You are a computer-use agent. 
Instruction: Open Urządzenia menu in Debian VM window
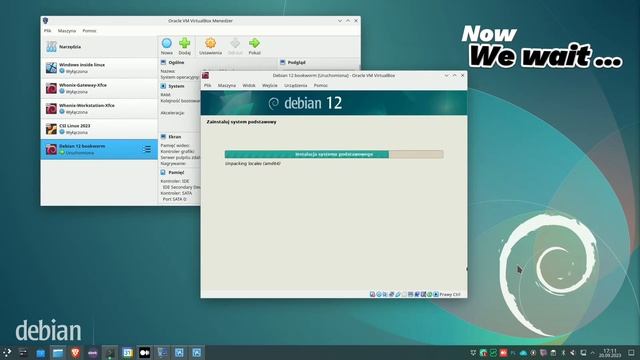point(296,85)
